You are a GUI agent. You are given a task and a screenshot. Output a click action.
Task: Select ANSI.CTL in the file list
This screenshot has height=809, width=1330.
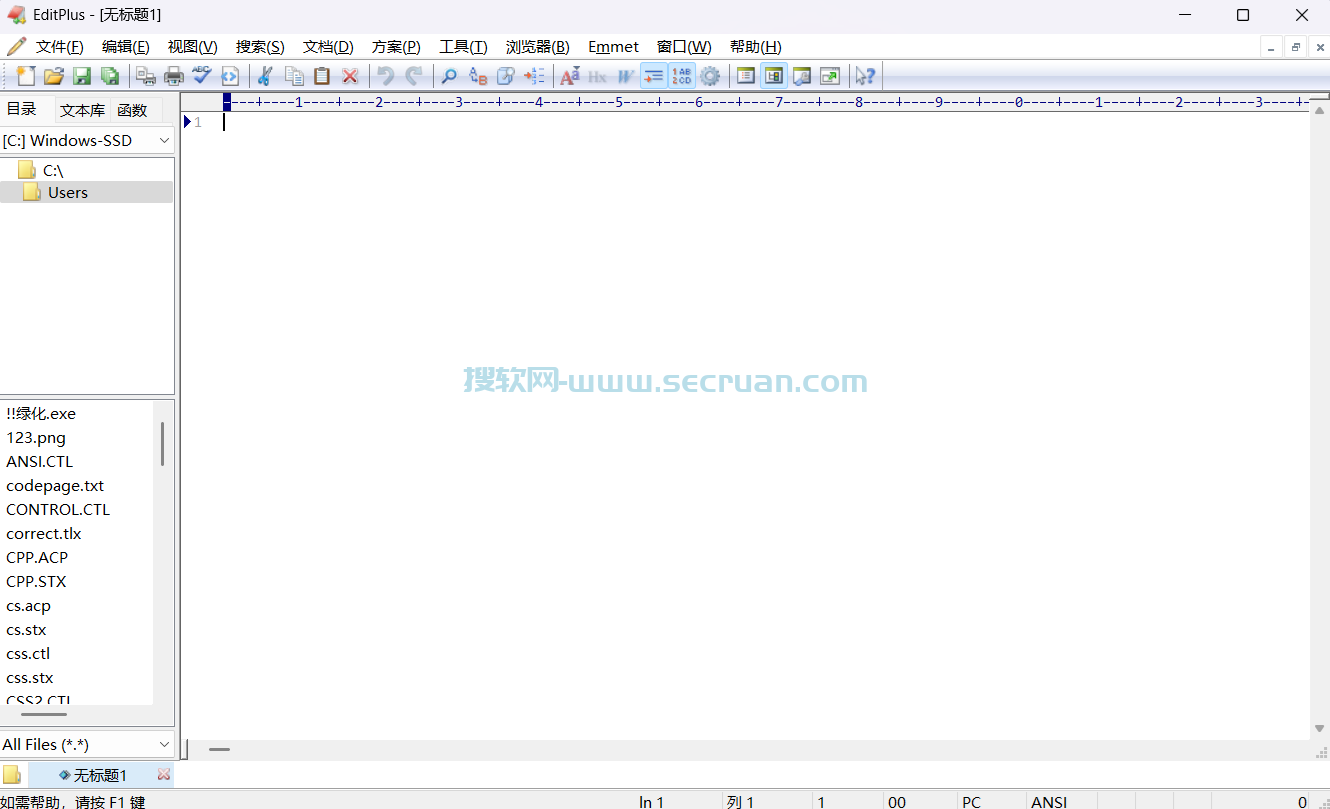point(40,462)
